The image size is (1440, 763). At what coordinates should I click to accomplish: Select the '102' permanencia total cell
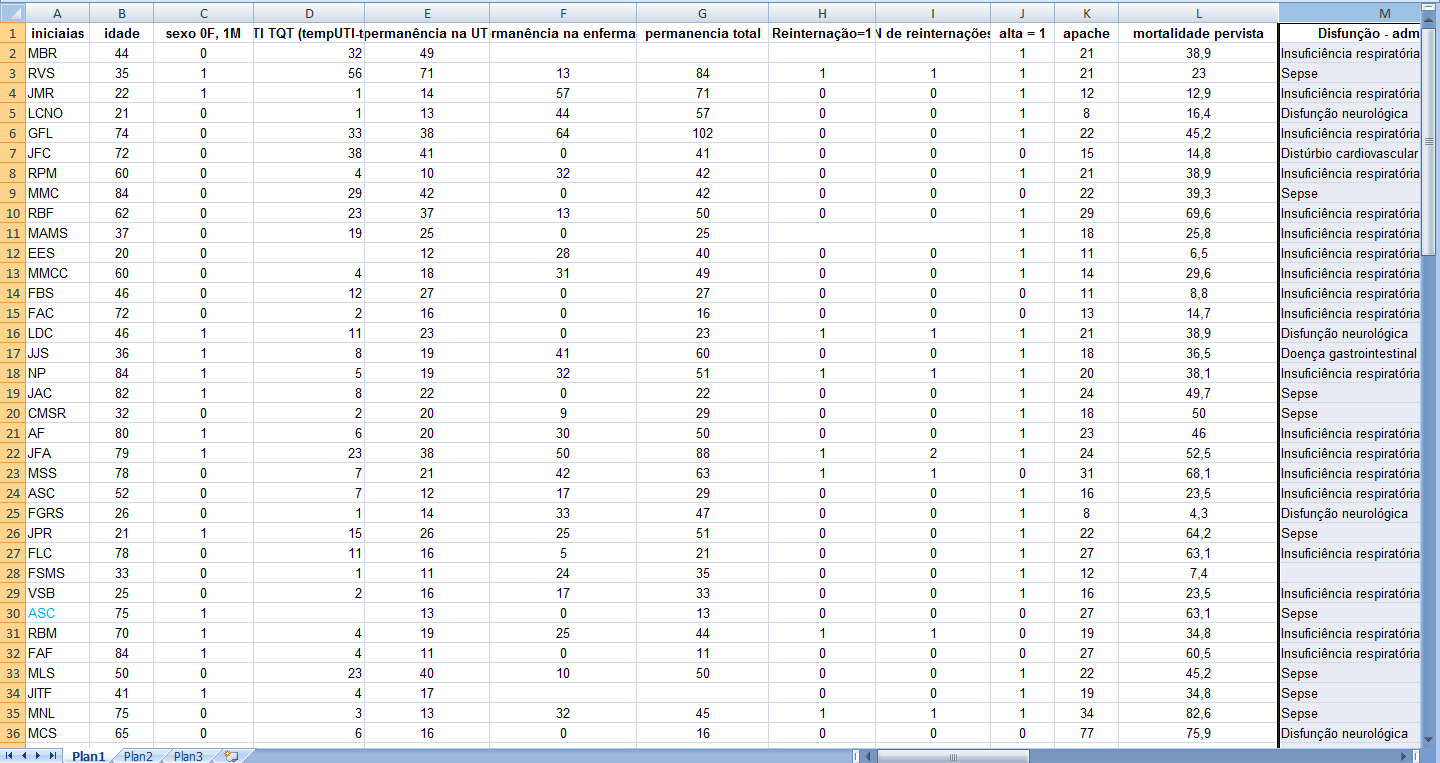point(703,133)
